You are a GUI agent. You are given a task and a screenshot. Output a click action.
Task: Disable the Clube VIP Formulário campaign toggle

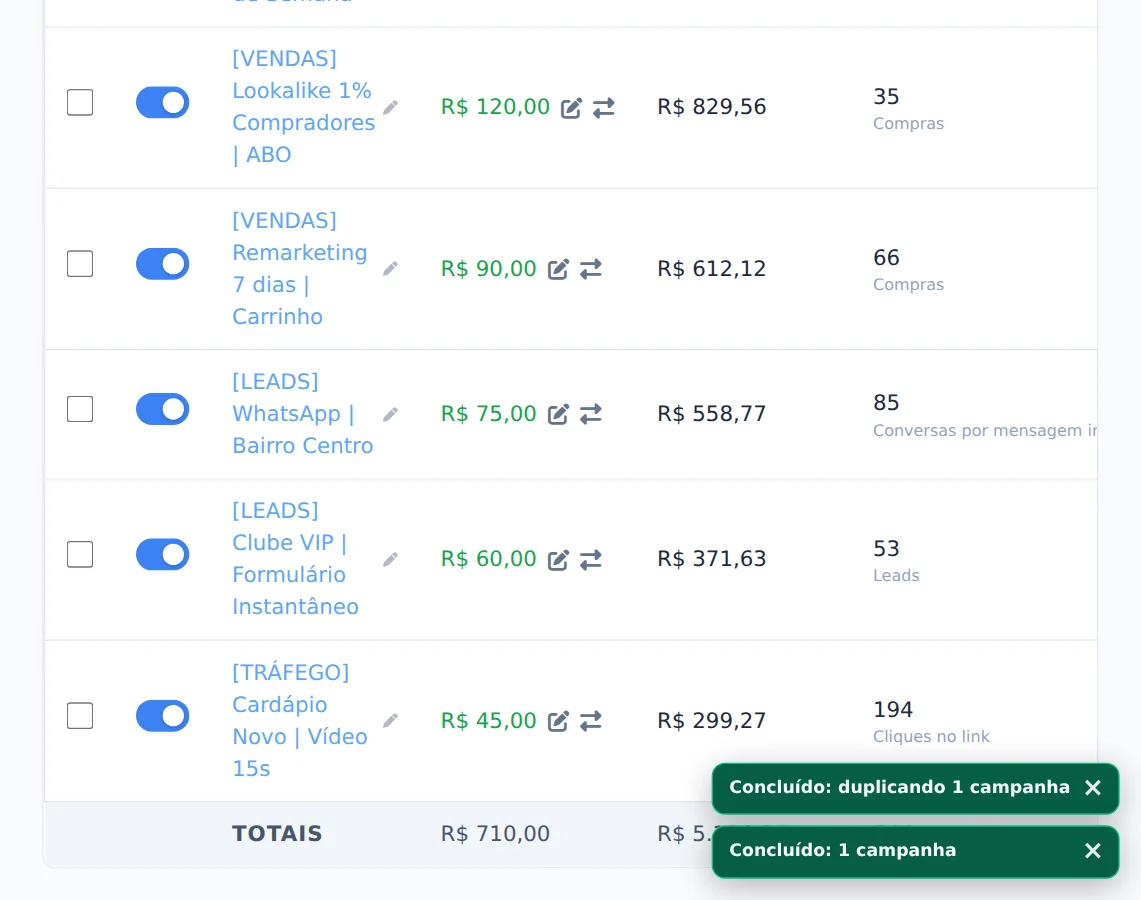click(x=162, y=554)
